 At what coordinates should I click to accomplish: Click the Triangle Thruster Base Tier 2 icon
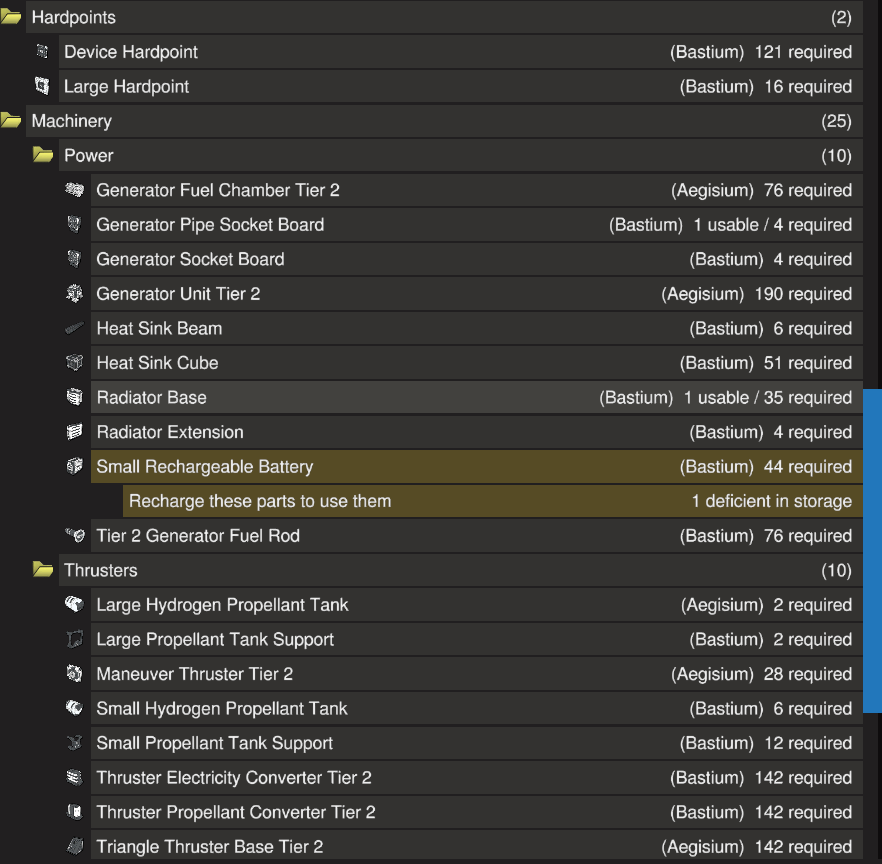[x=74, y=847]
